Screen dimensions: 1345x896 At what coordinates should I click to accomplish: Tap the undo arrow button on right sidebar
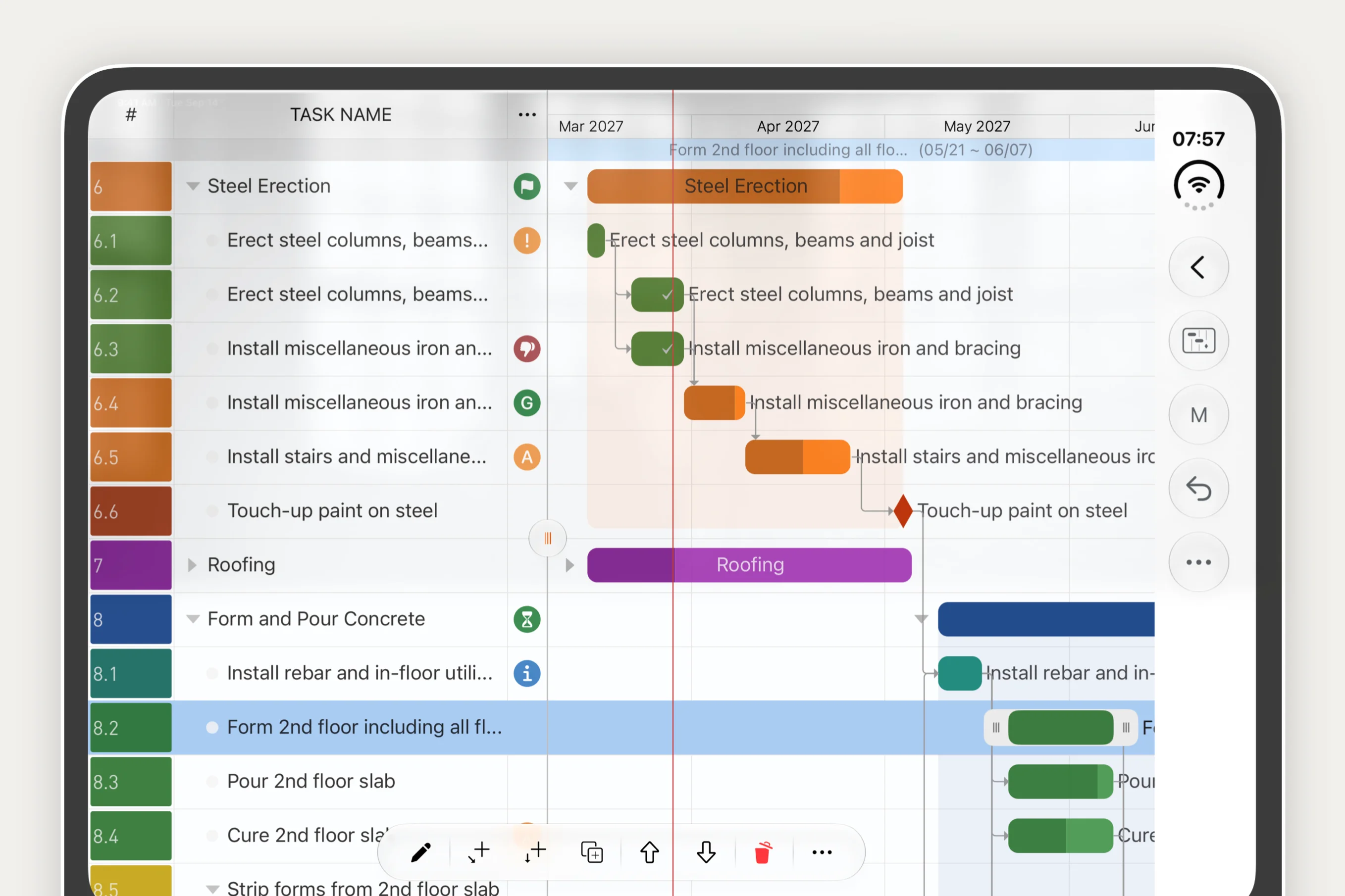(1198, 489)
